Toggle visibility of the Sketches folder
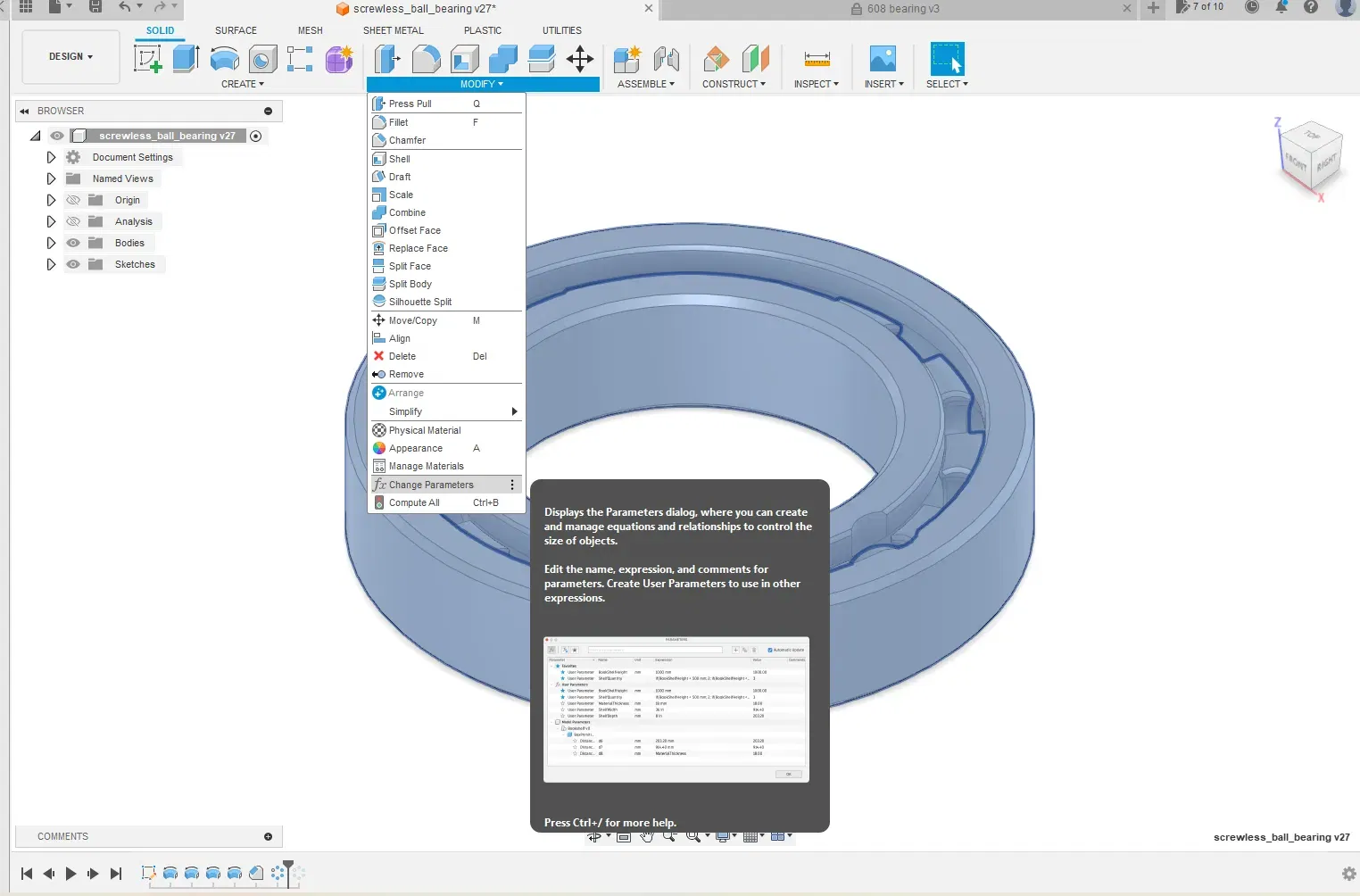The height and width of the screenshot is (896, 1360). pos(73,264)
